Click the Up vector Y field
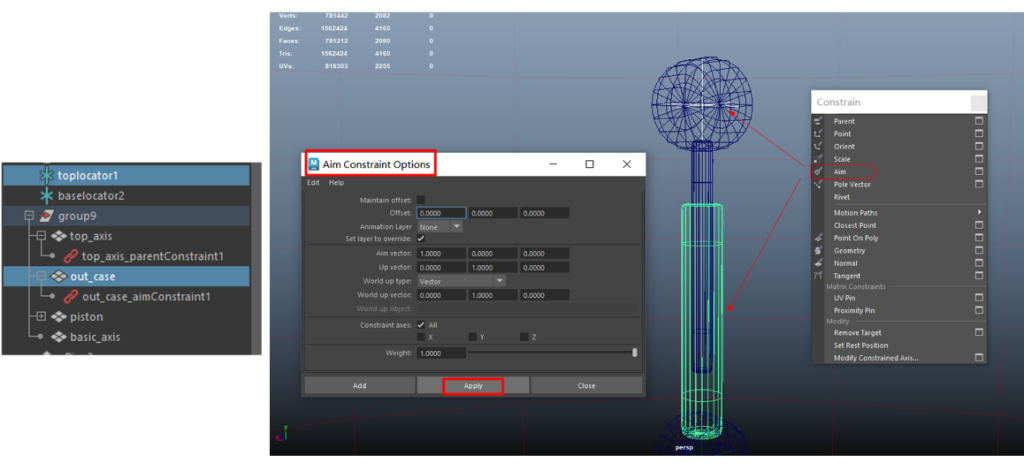Viewport: 1024px width, 471px height. tap(493, 267)
